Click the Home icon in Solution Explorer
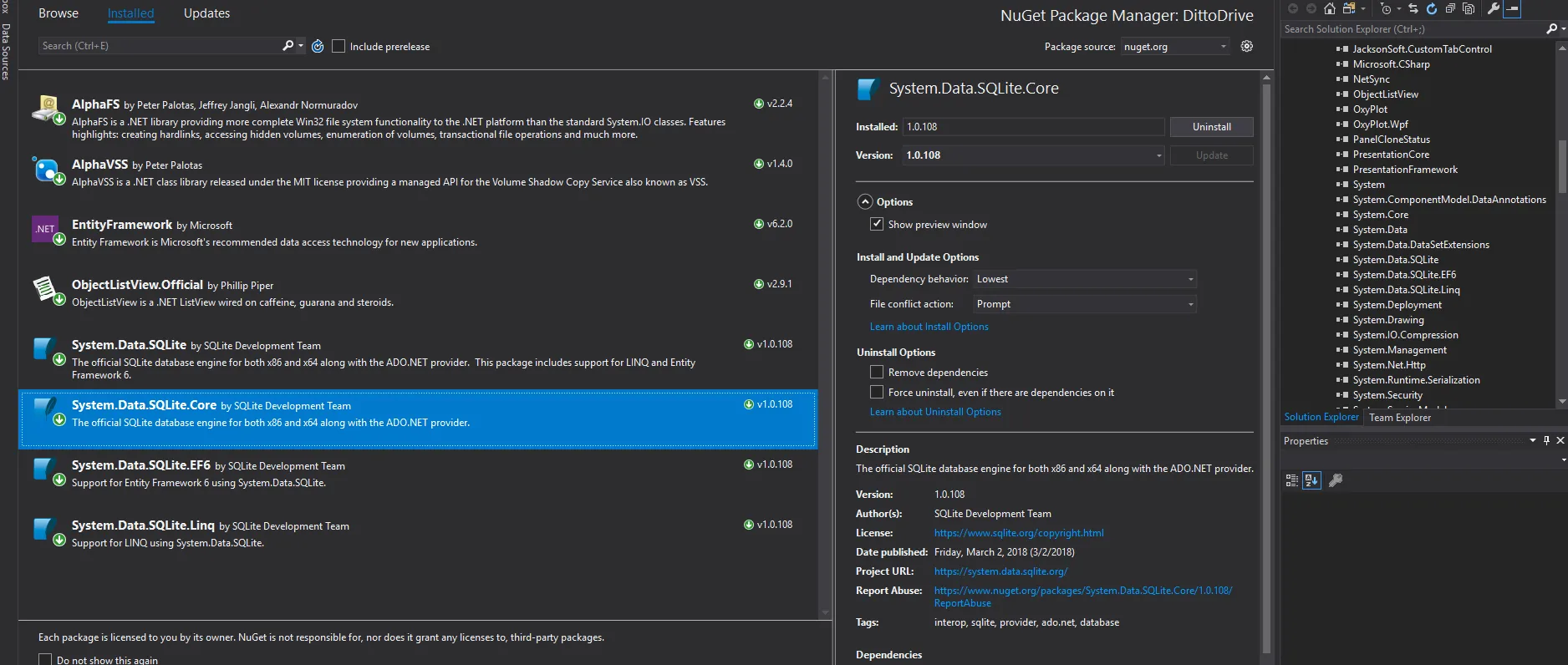 [x=1329, y=9]
